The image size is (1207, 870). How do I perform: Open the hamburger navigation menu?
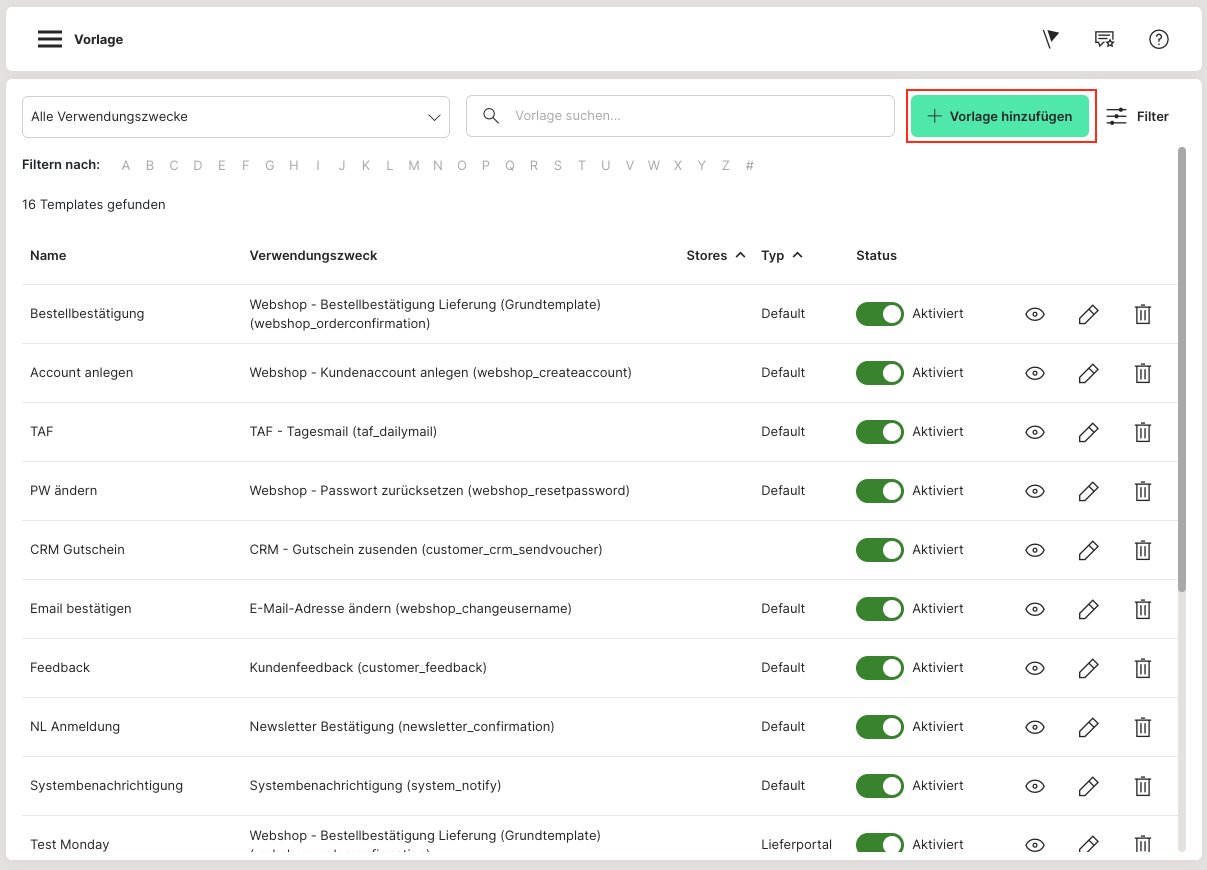click(x=50, y=39)
